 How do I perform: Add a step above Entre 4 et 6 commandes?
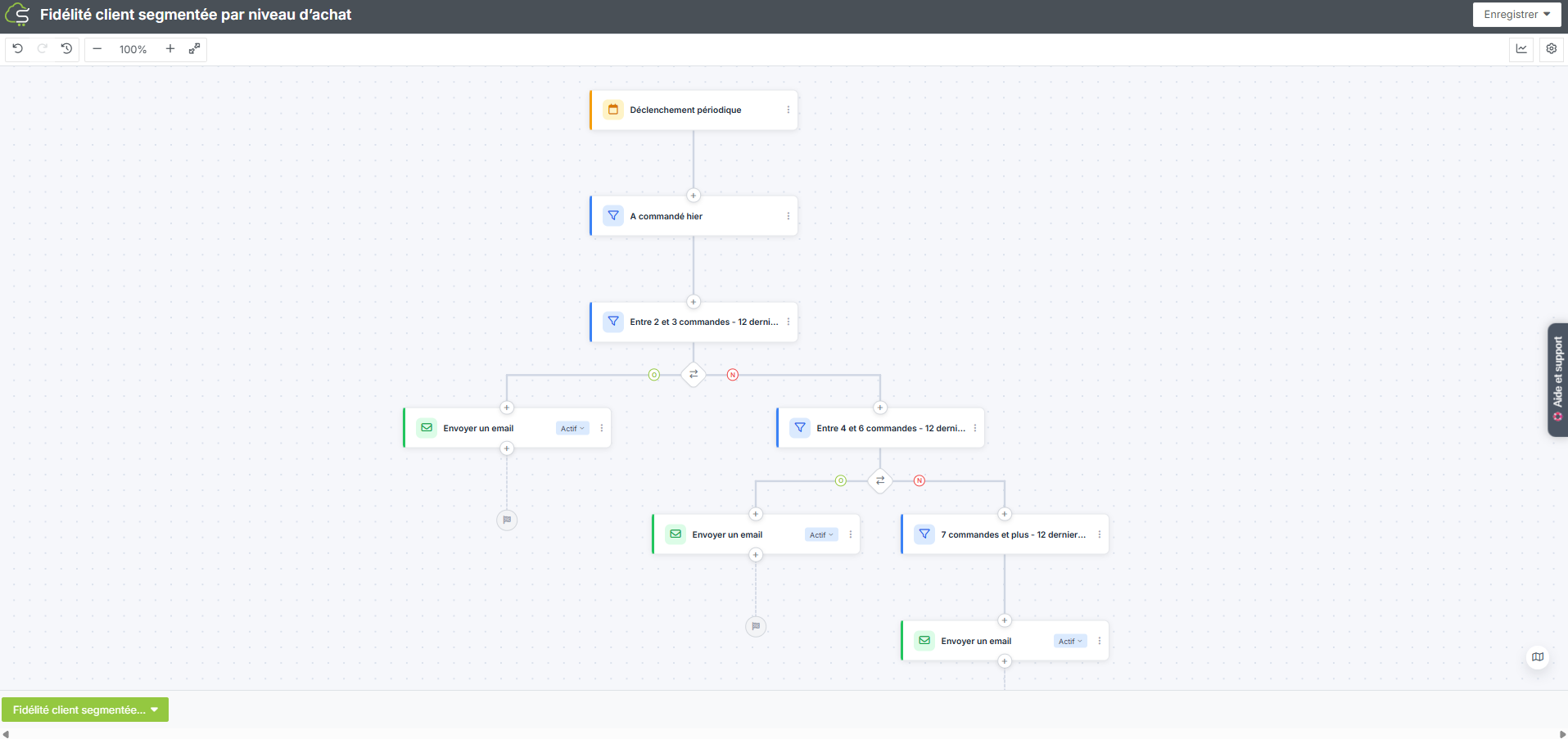pos(880,408)
